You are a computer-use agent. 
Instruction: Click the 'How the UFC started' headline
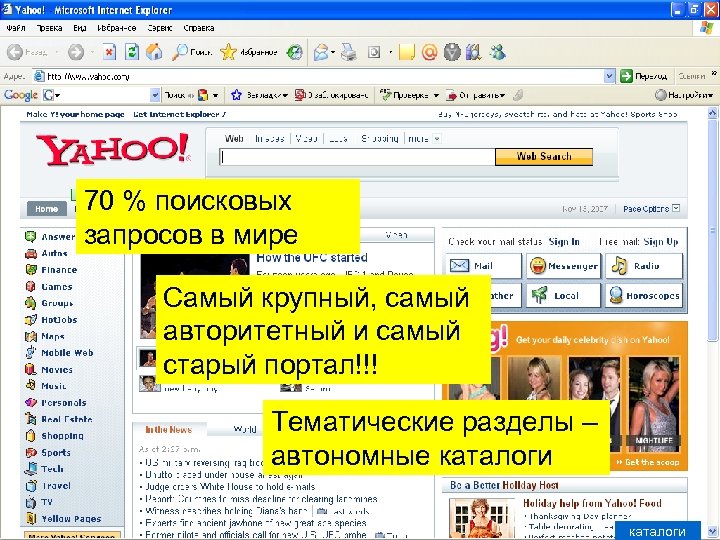(312, 258)
